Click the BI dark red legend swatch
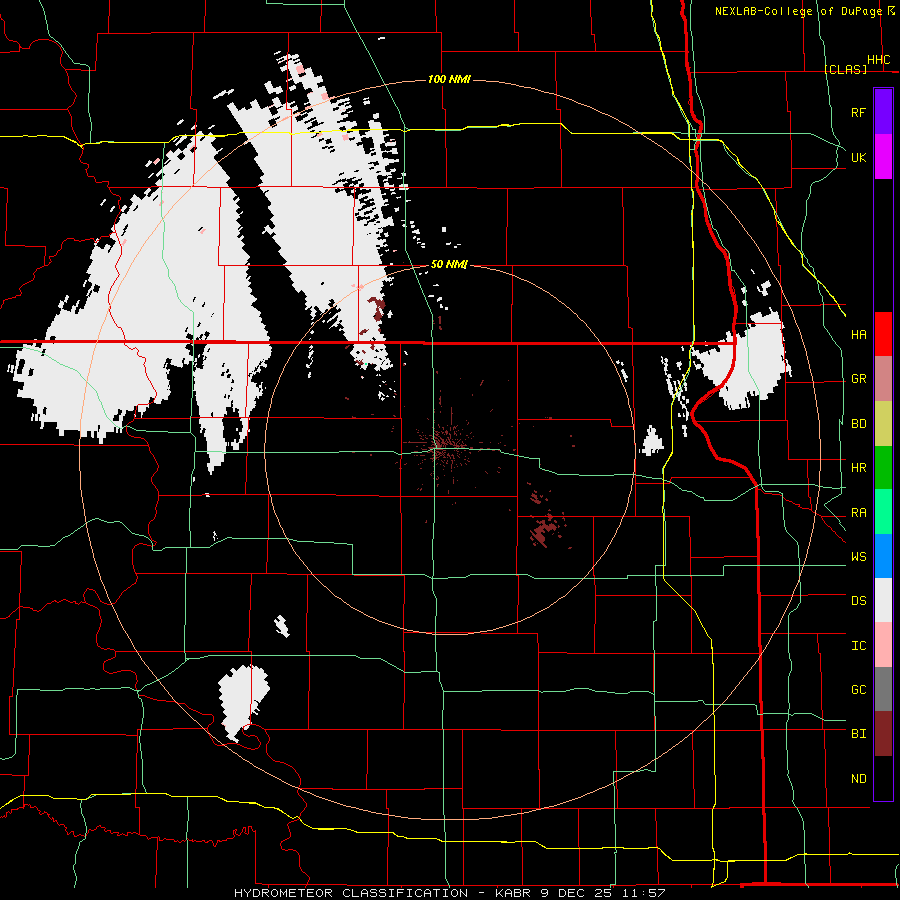Screen dimensions: 900x900 tap(883, 734)
